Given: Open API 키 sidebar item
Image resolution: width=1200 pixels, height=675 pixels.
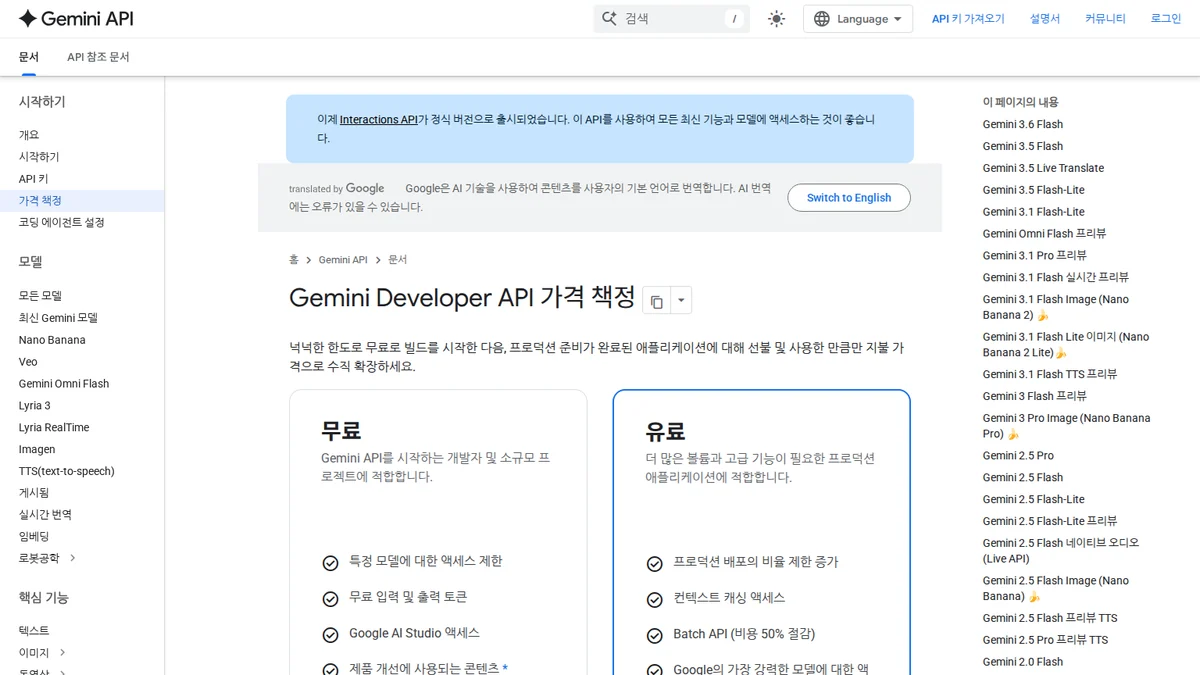Looking at the screenshot, I should pyautogui.click(x=33, y=179).
